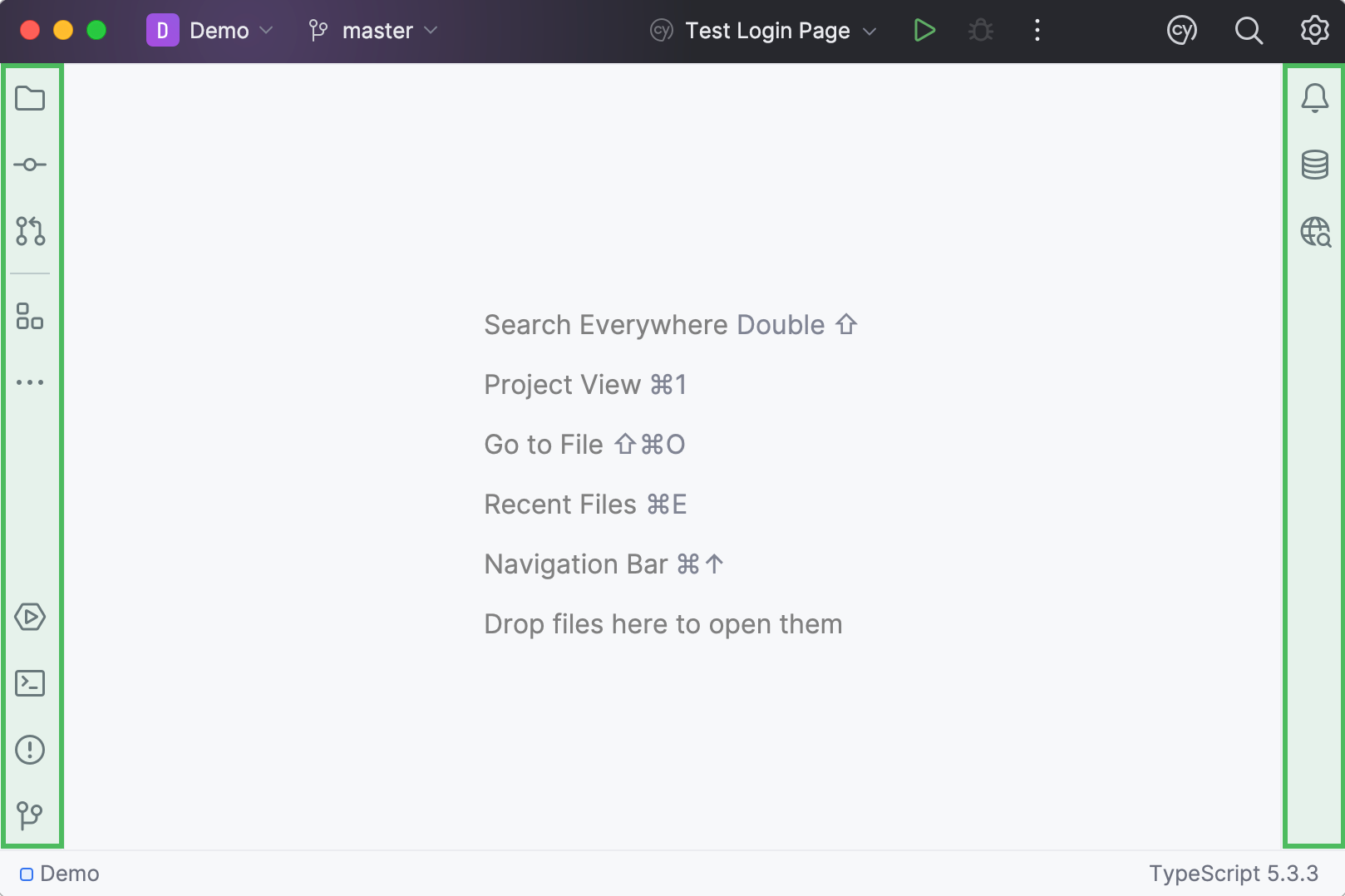Open the Project tool window folder icon

point(30,99)
